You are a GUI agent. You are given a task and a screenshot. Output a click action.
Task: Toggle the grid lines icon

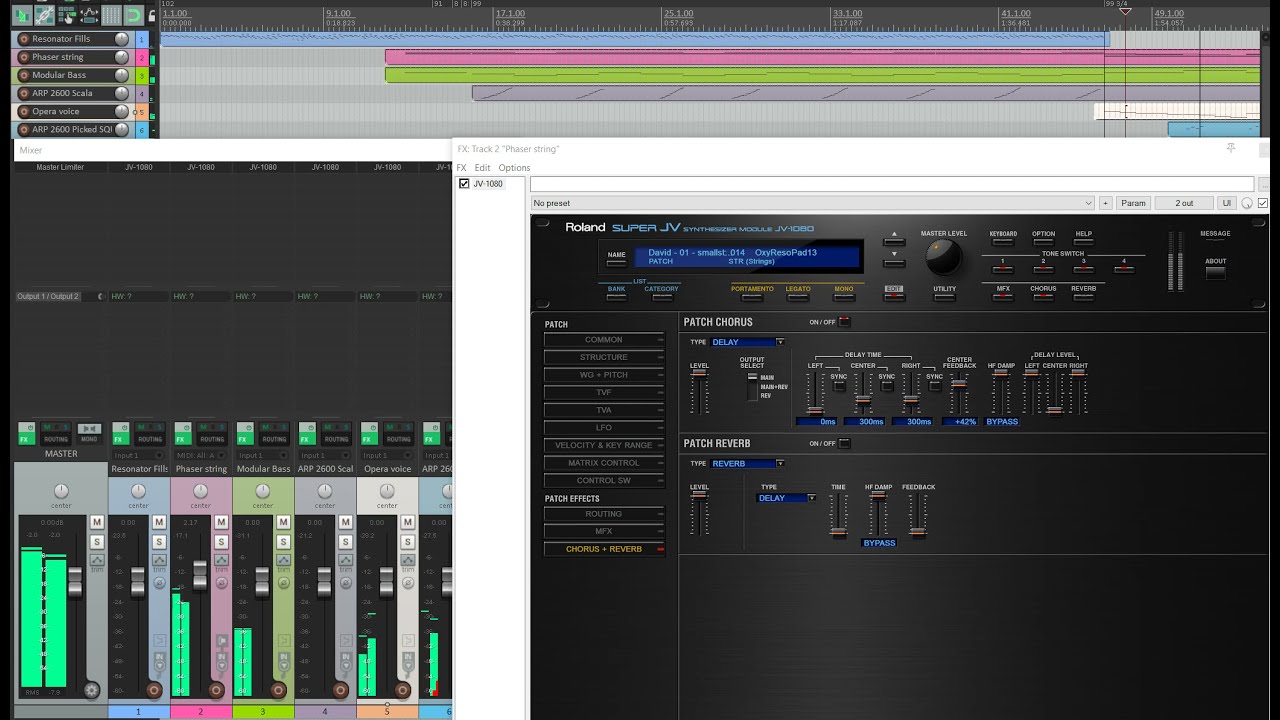pyautogui.click(x=110, y=15)
